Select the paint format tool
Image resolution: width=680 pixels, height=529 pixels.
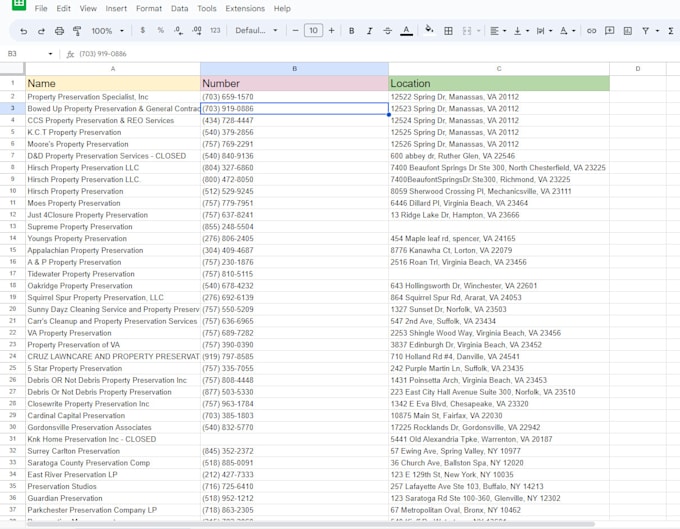pyautogui.click(x=77, y=31)
